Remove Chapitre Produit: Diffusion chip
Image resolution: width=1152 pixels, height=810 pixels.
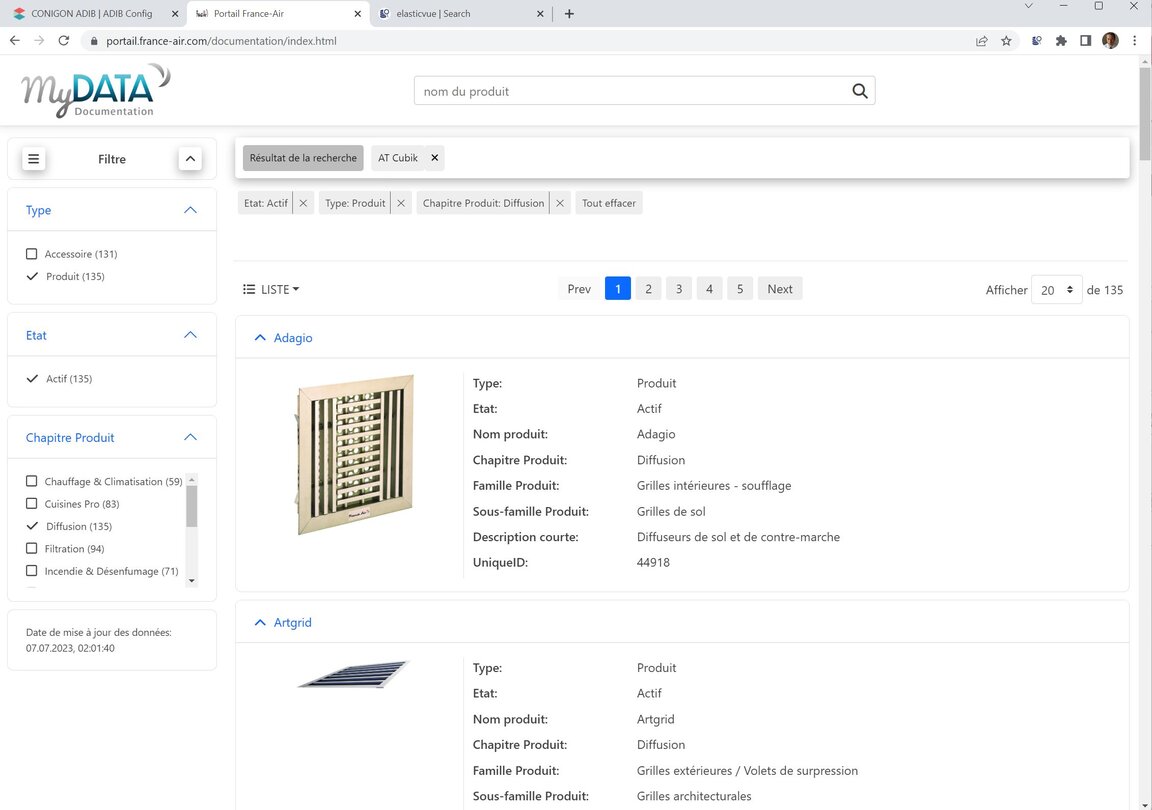click(x=560, y=204)
